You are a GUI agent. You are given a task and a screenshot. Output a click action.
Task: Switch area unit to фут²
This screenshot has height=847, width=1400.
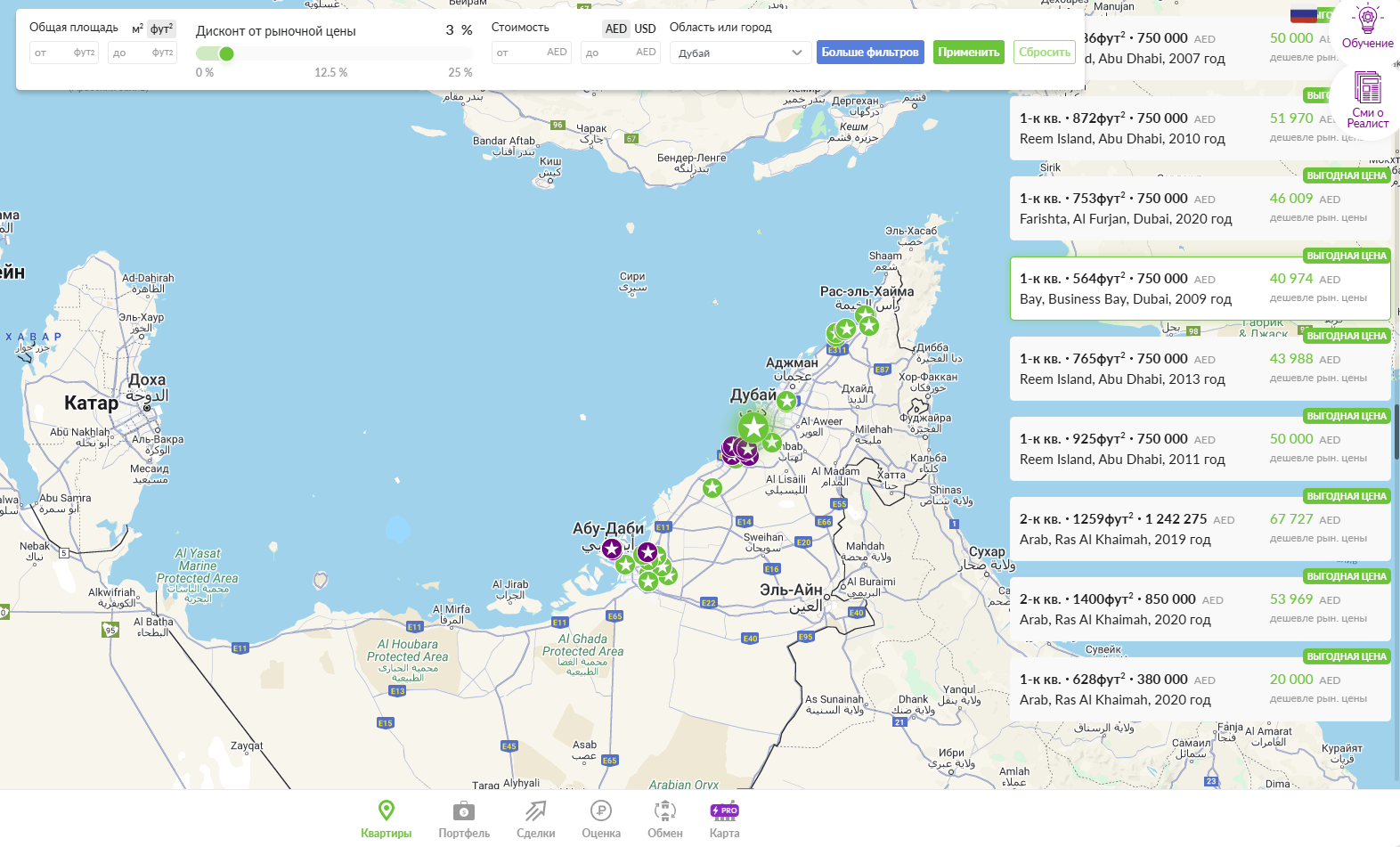click(x=161, y=29)
